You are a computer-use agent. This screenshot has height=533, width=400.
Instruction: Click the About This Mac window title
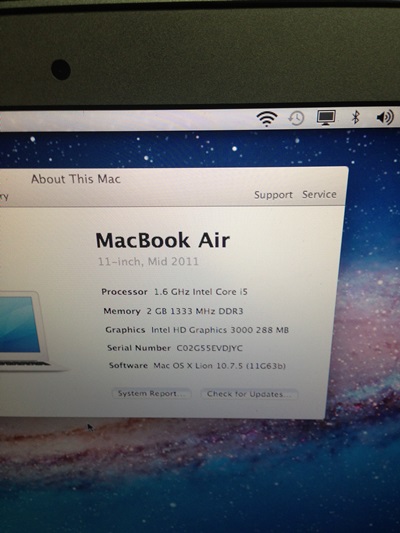tap(76, 179)
